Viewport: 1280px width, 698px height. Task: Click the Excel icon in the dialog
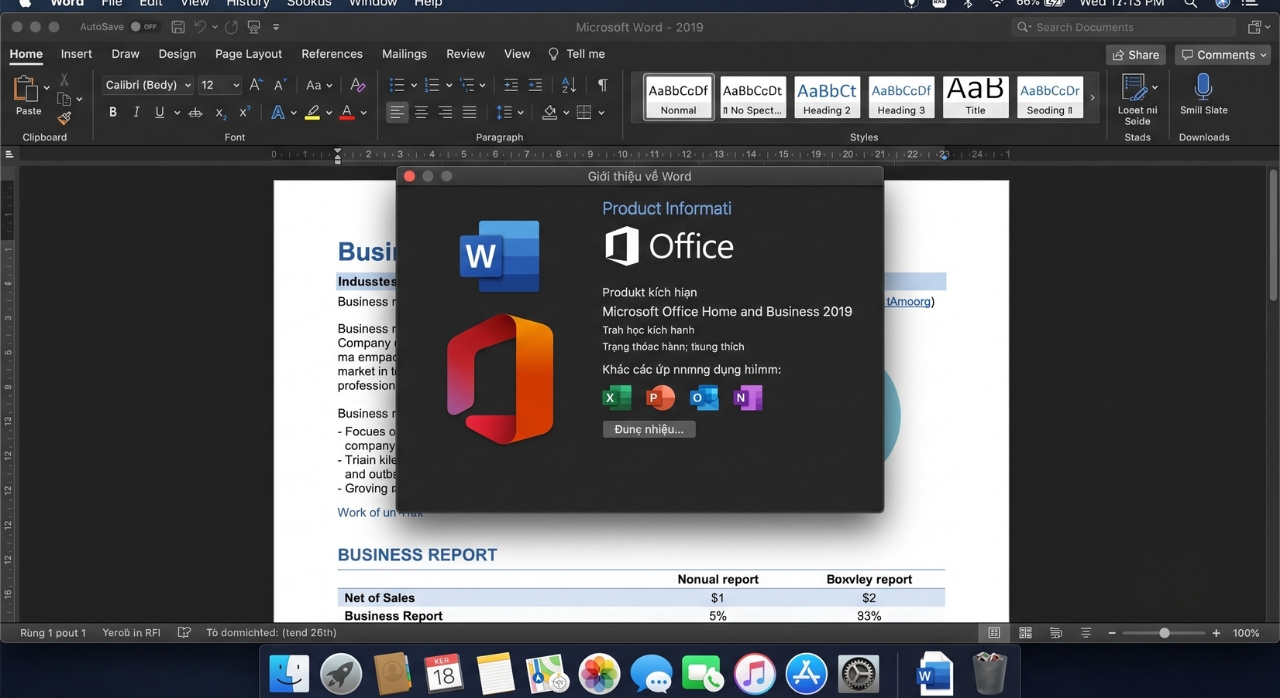[617, 398]
